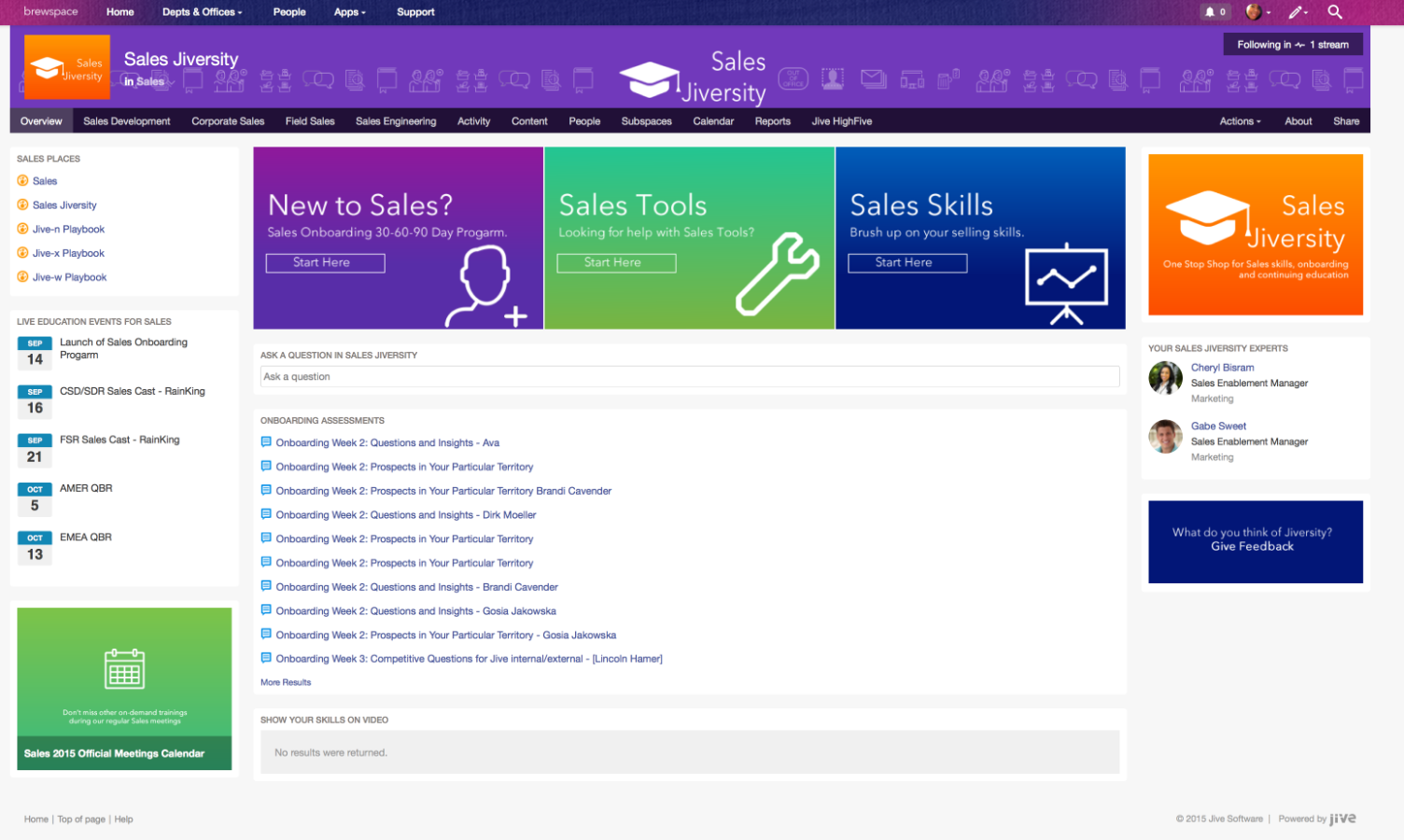Expand the Apps menu dropdown

tap(349, 12)
